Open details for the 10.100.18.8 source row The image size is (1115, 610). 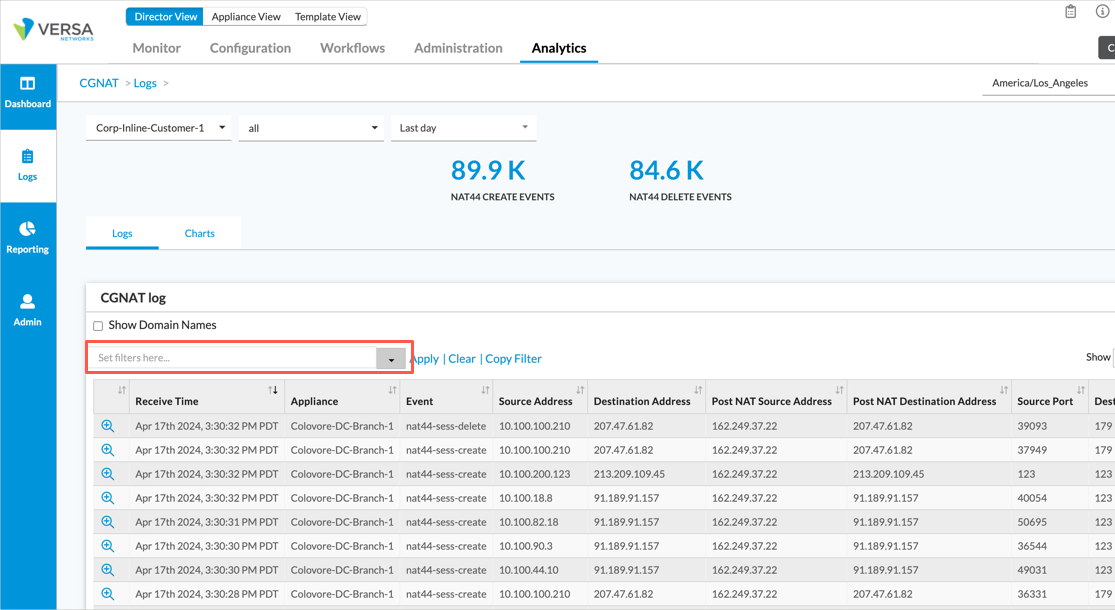tap(107, 498)
